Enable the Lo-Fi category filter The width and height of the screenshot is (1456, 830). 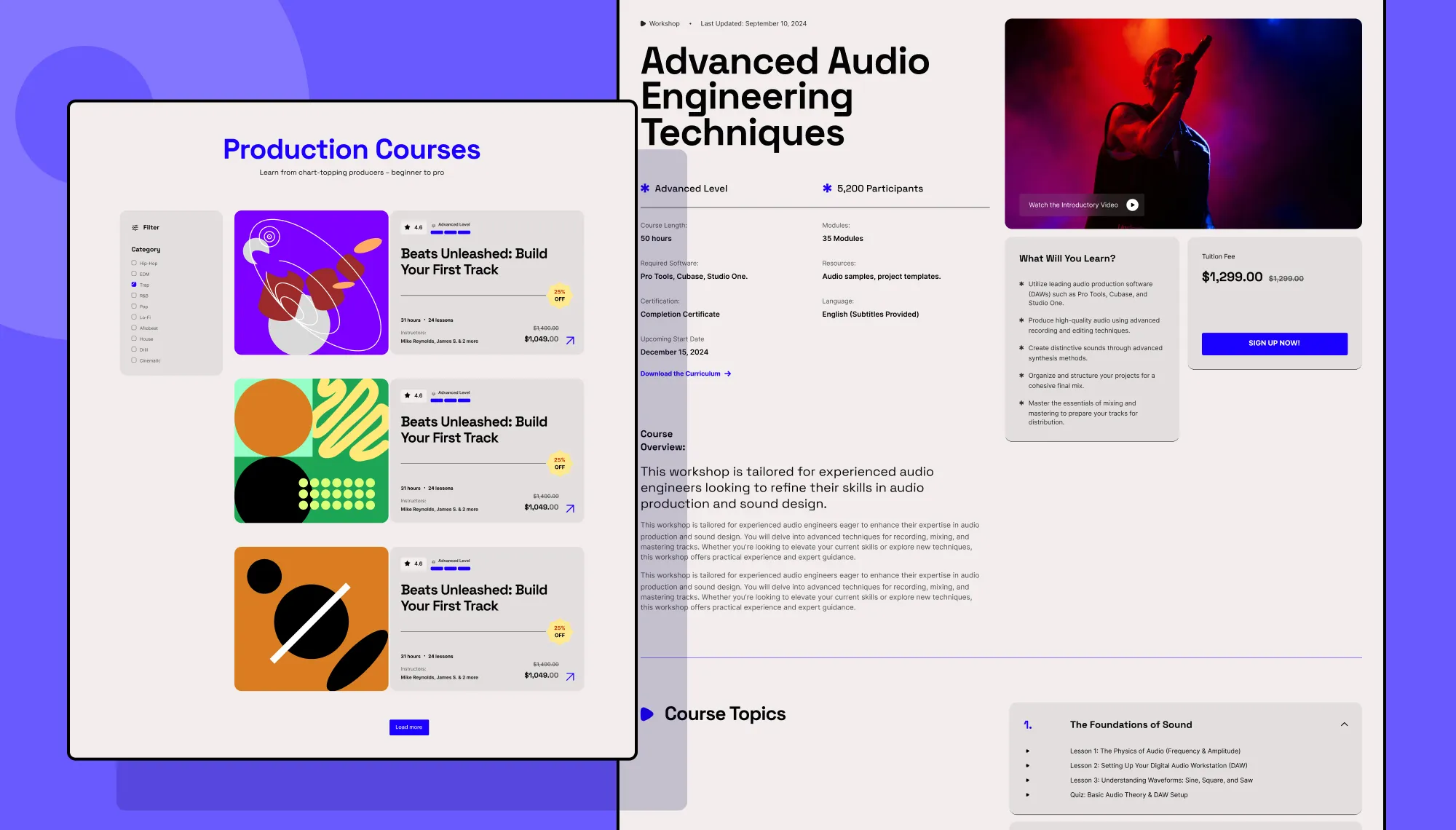(x=134, y=317)
